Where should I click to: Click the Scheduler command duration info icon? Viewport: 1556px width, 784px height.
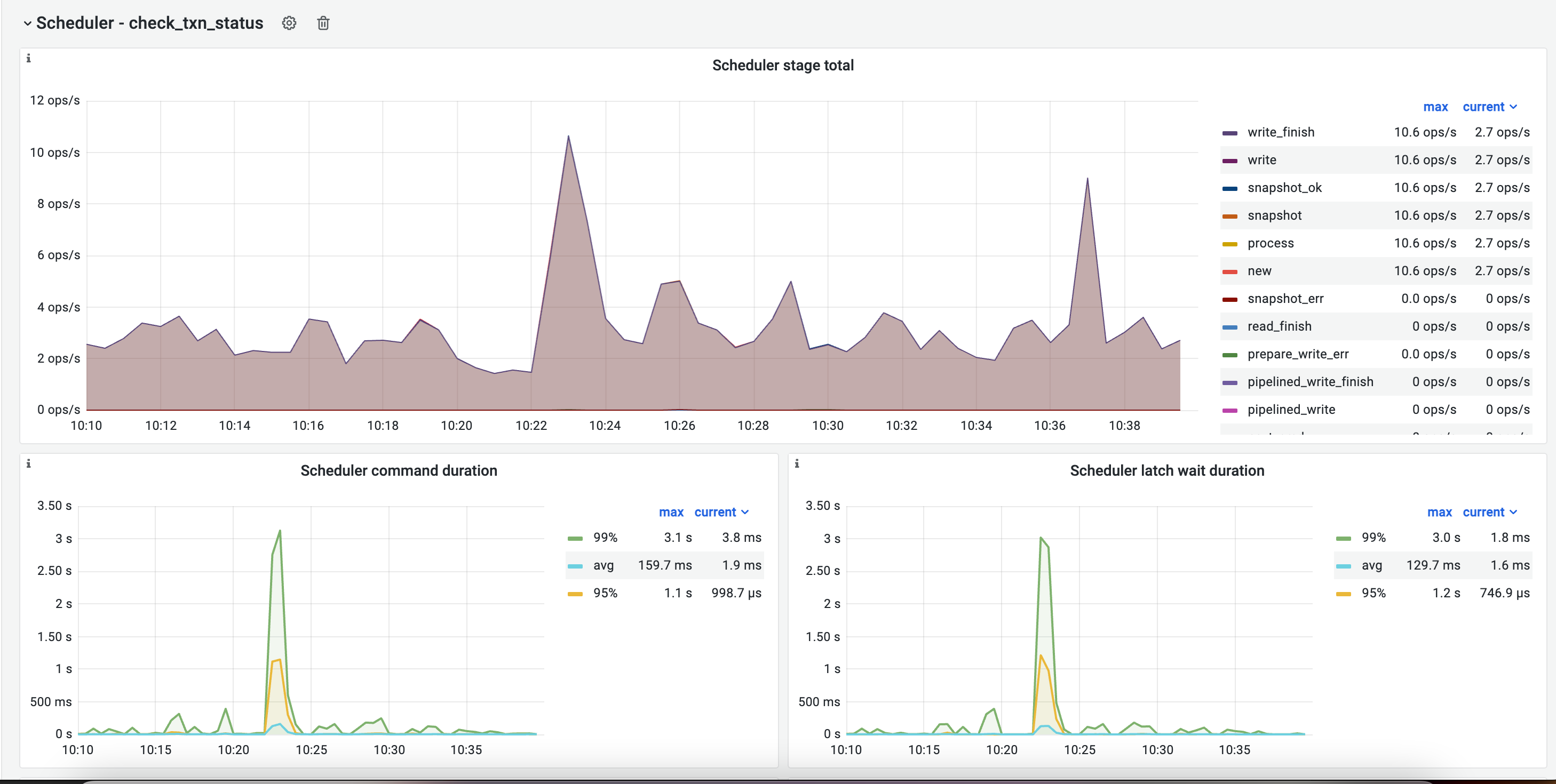(28, 463)
